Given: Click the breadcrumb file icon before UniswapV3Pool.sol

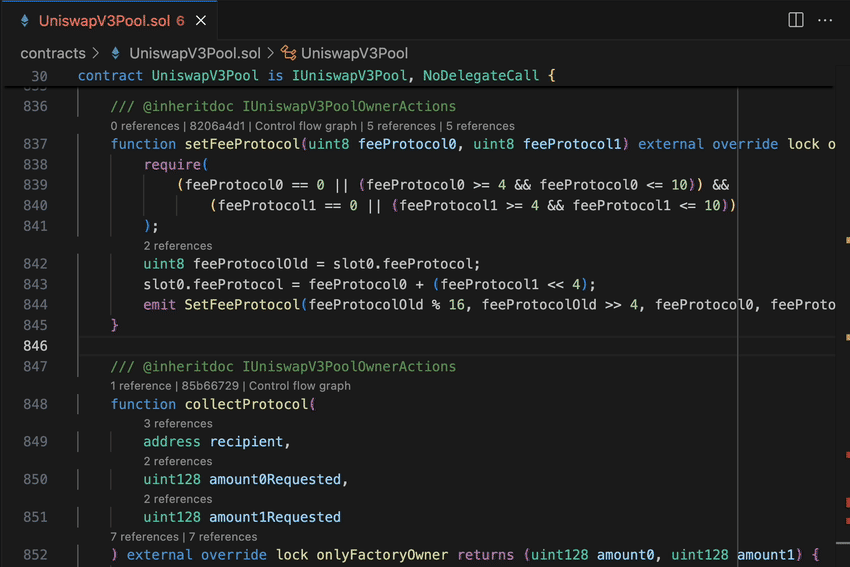Looking at the screenshot, I should 116,53.
